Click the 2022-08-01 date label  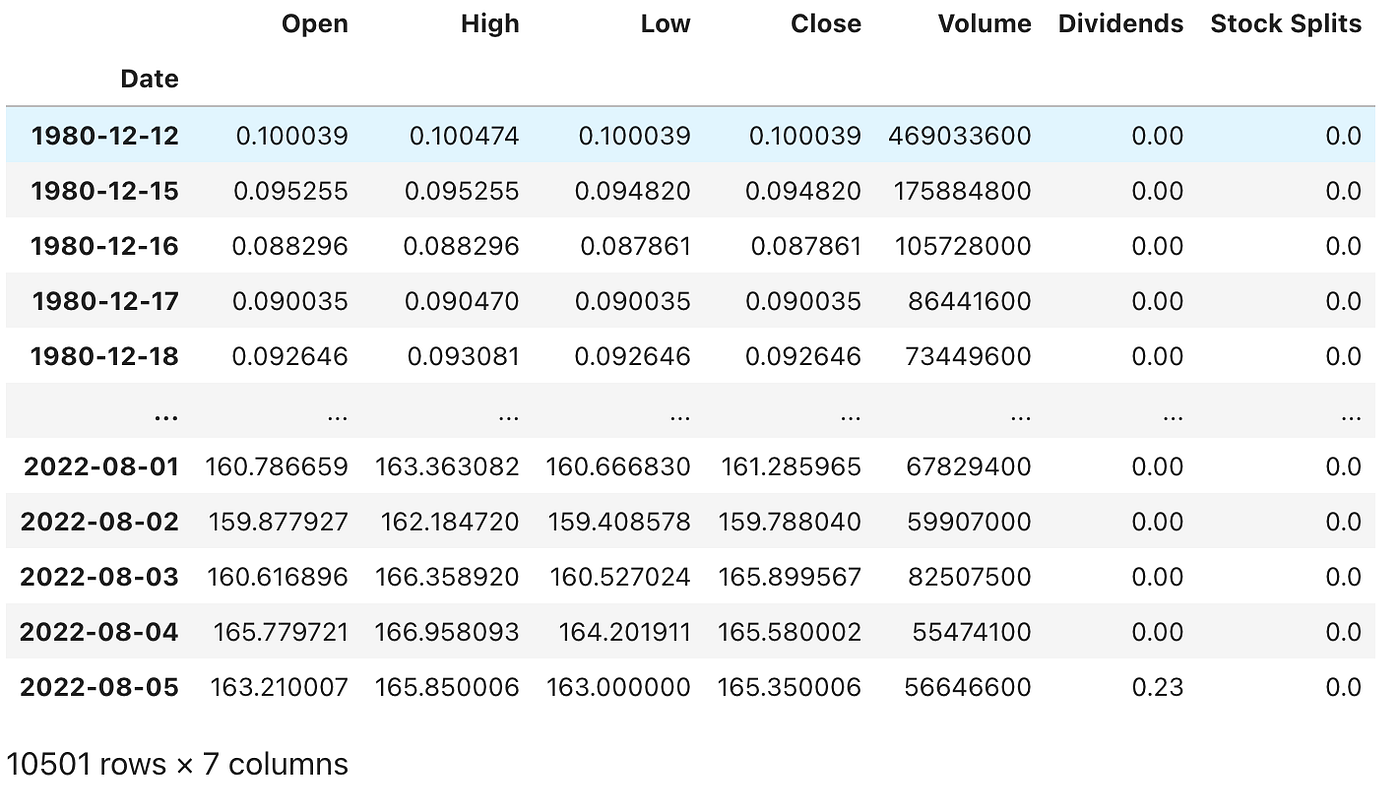click(100, 466)
